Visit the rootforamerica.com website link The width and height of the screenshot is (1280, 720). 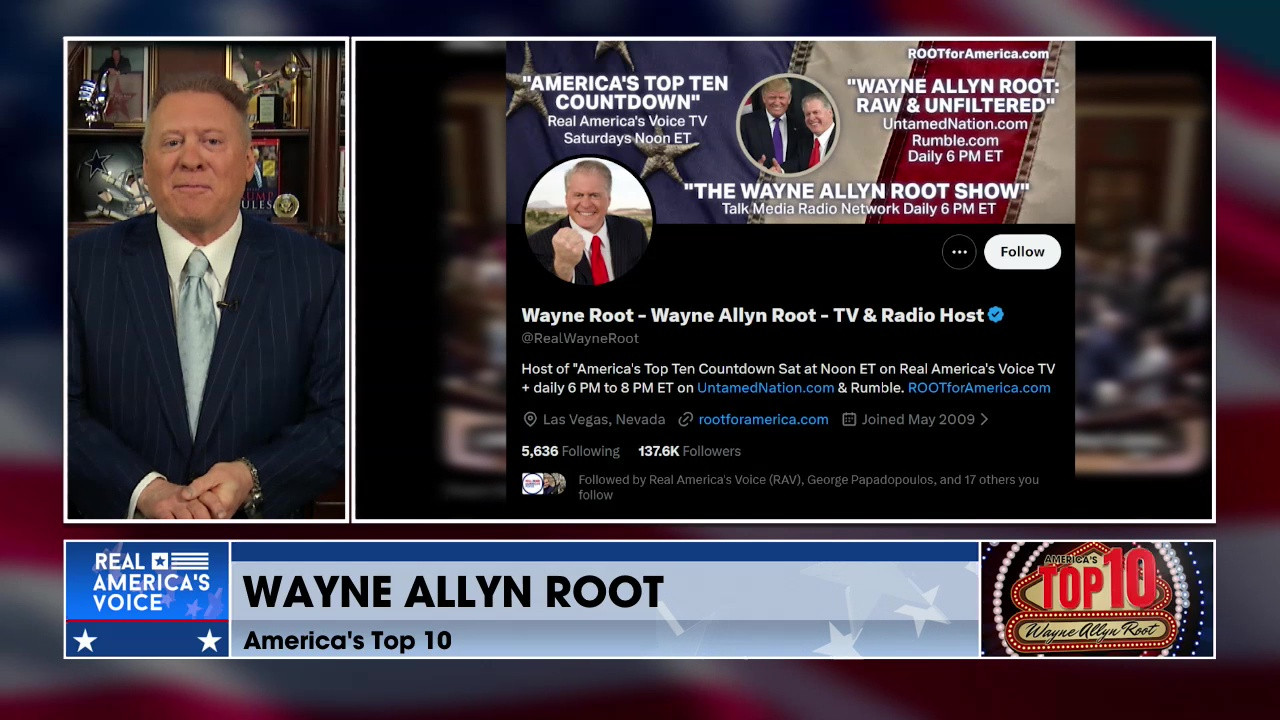pyautogui.click(x=763, y=420)
